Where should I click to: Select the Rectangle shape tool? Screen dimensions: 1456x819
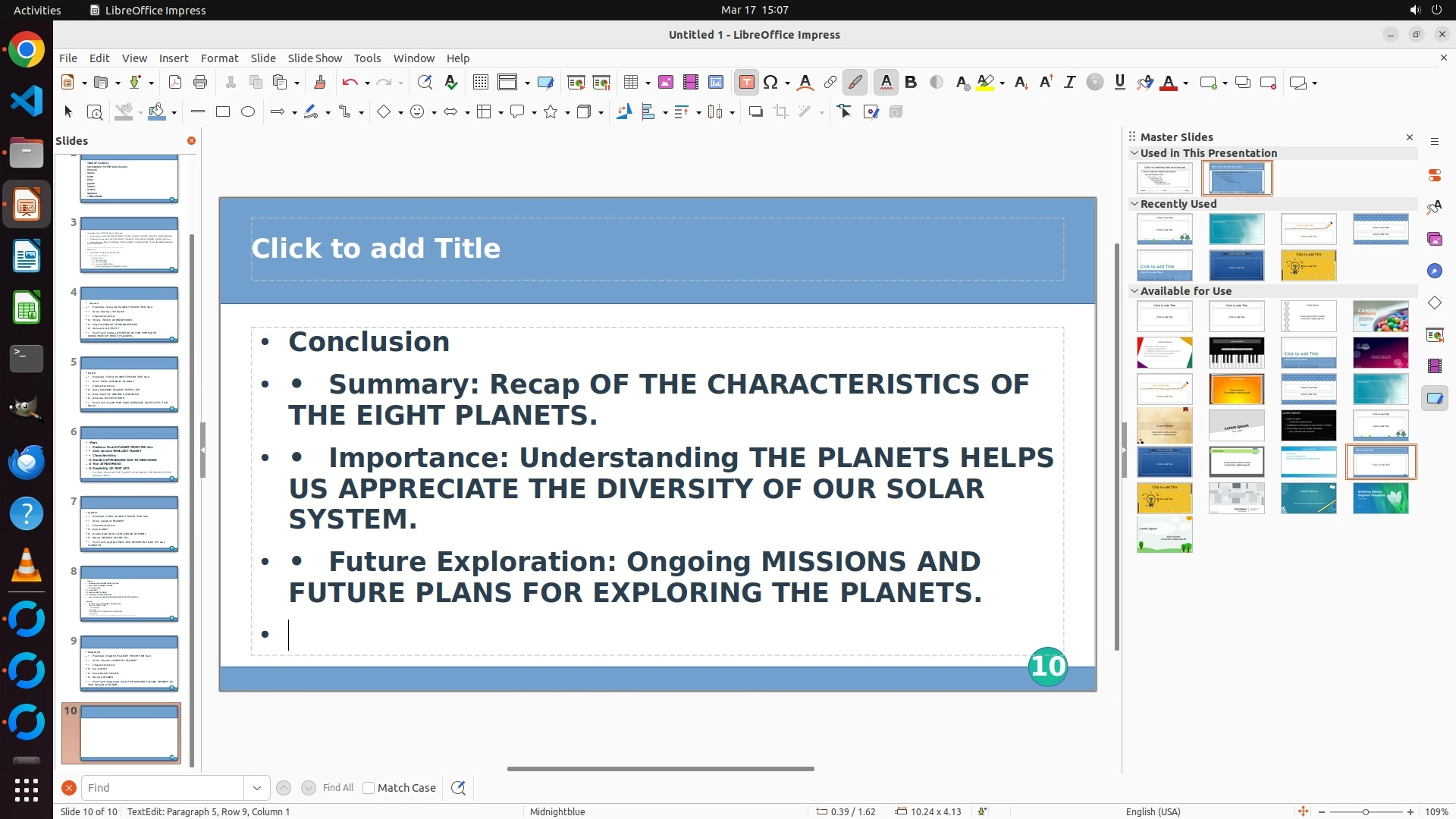(223, 112)
